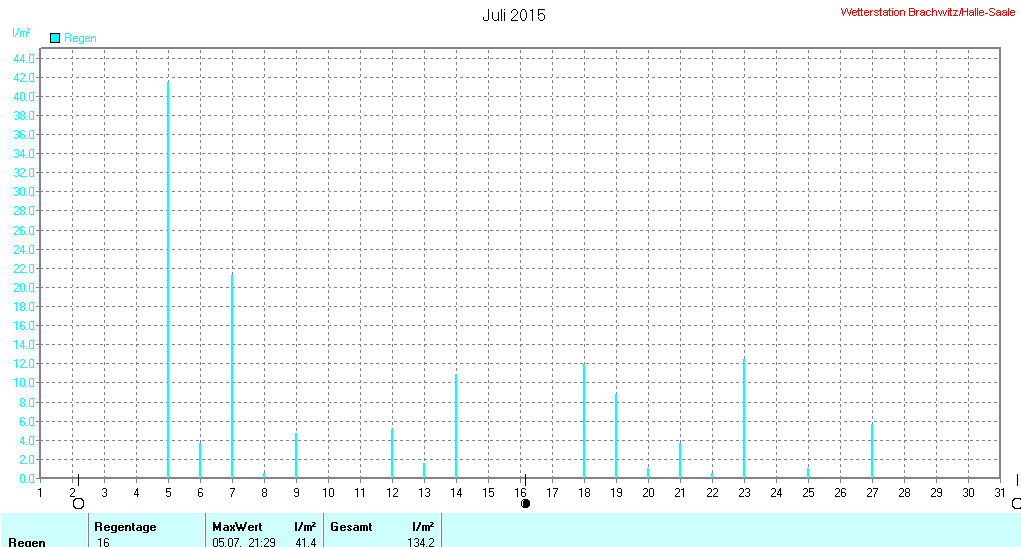Click the l/m² unit label above the y-axis
Viewport: 1021px width, 547px height.
pos(20,33)
